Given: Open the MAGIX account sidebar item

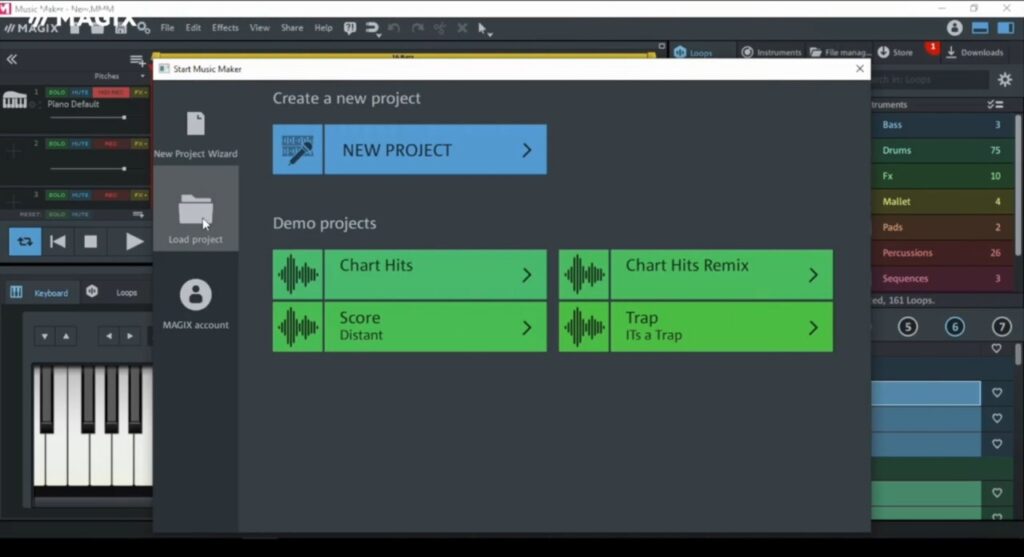Looking at the screenshot, I should coord(195,304).
